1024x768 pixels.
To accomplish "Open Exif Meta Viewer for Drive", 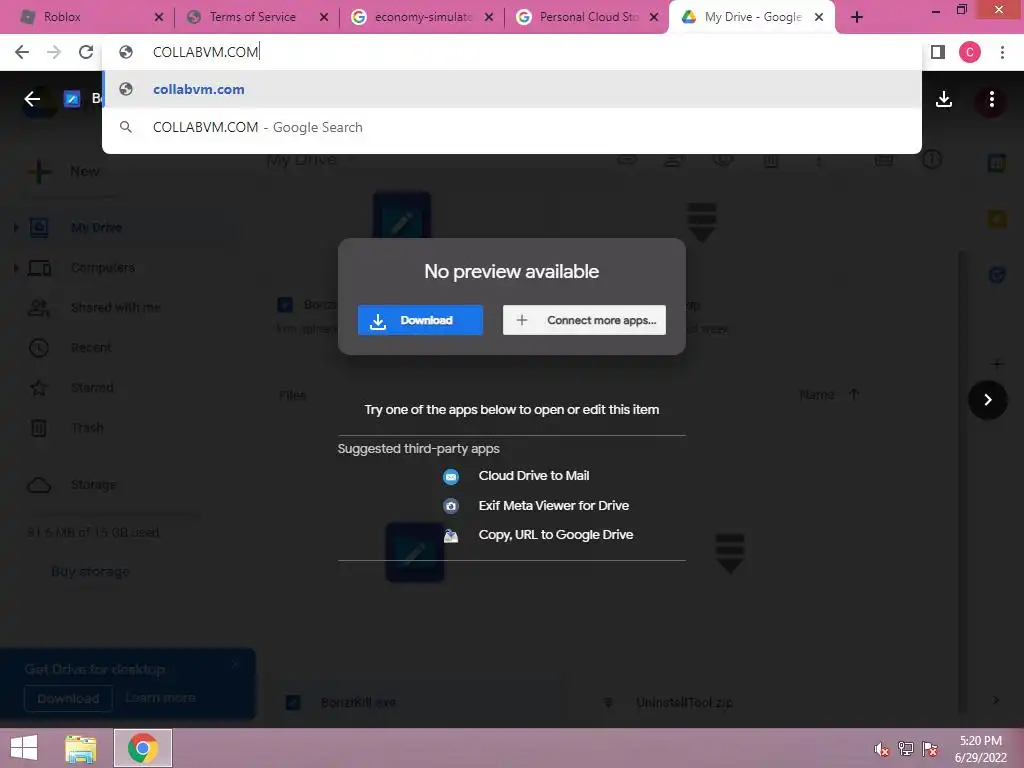I will point(536,505).
